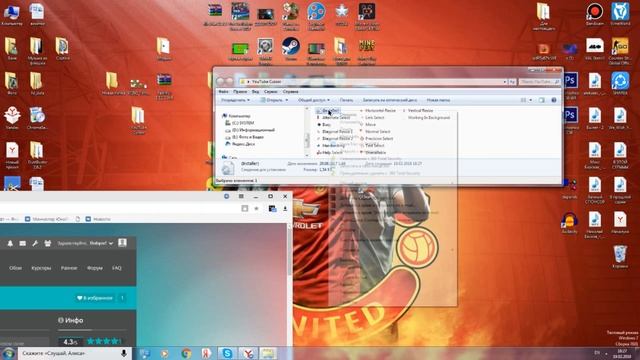This screenshot has height=360, width=640.
Task: Select the Vertical Resize cursor file
Action: pyautogui.click(x=418, y=111)
